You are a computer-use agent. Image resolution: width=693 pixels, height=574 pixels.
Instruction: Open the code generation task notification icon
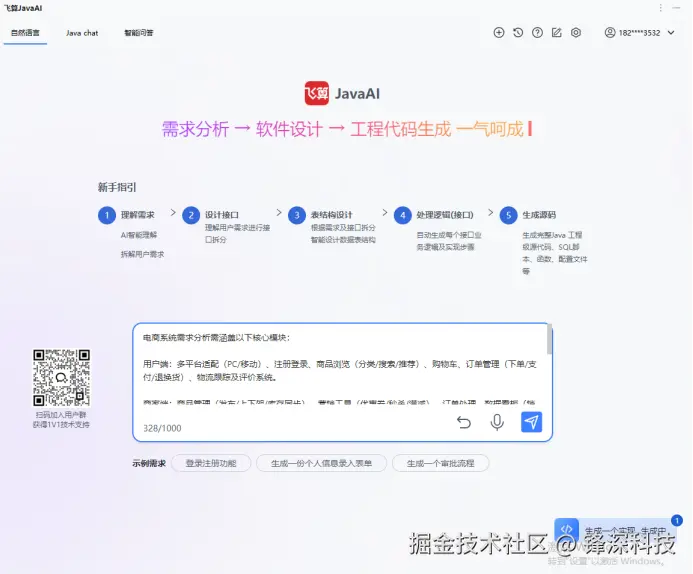[x=567, y=529]
